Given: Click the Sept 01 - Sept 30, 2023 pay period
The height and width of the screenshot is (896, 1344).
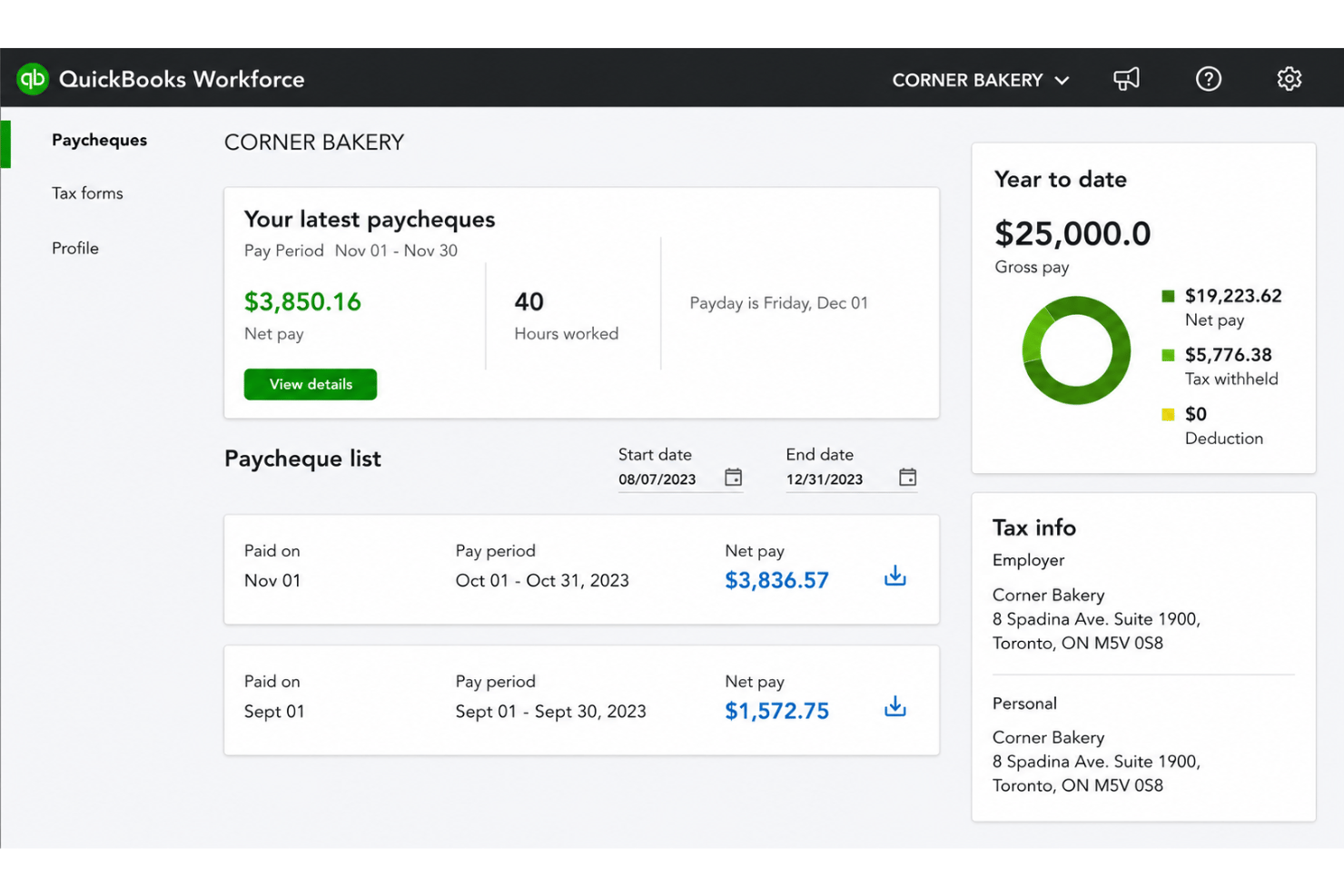Looking at the screenshot, I should [550, 711].
